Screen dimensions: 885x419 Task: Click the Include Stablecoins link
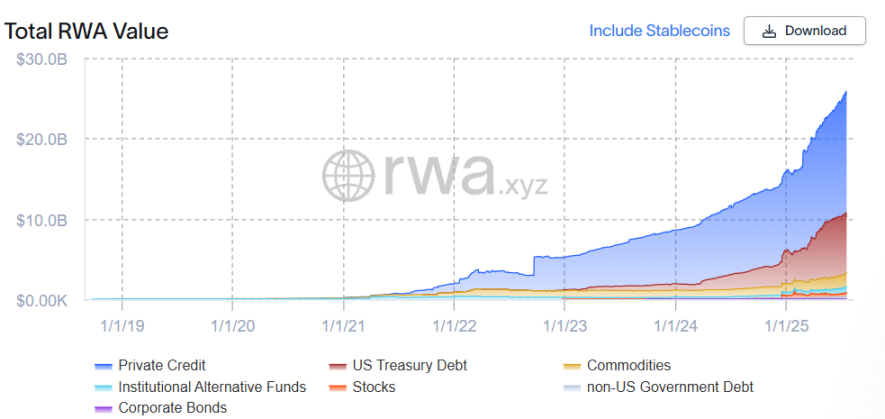coord(659,30)
